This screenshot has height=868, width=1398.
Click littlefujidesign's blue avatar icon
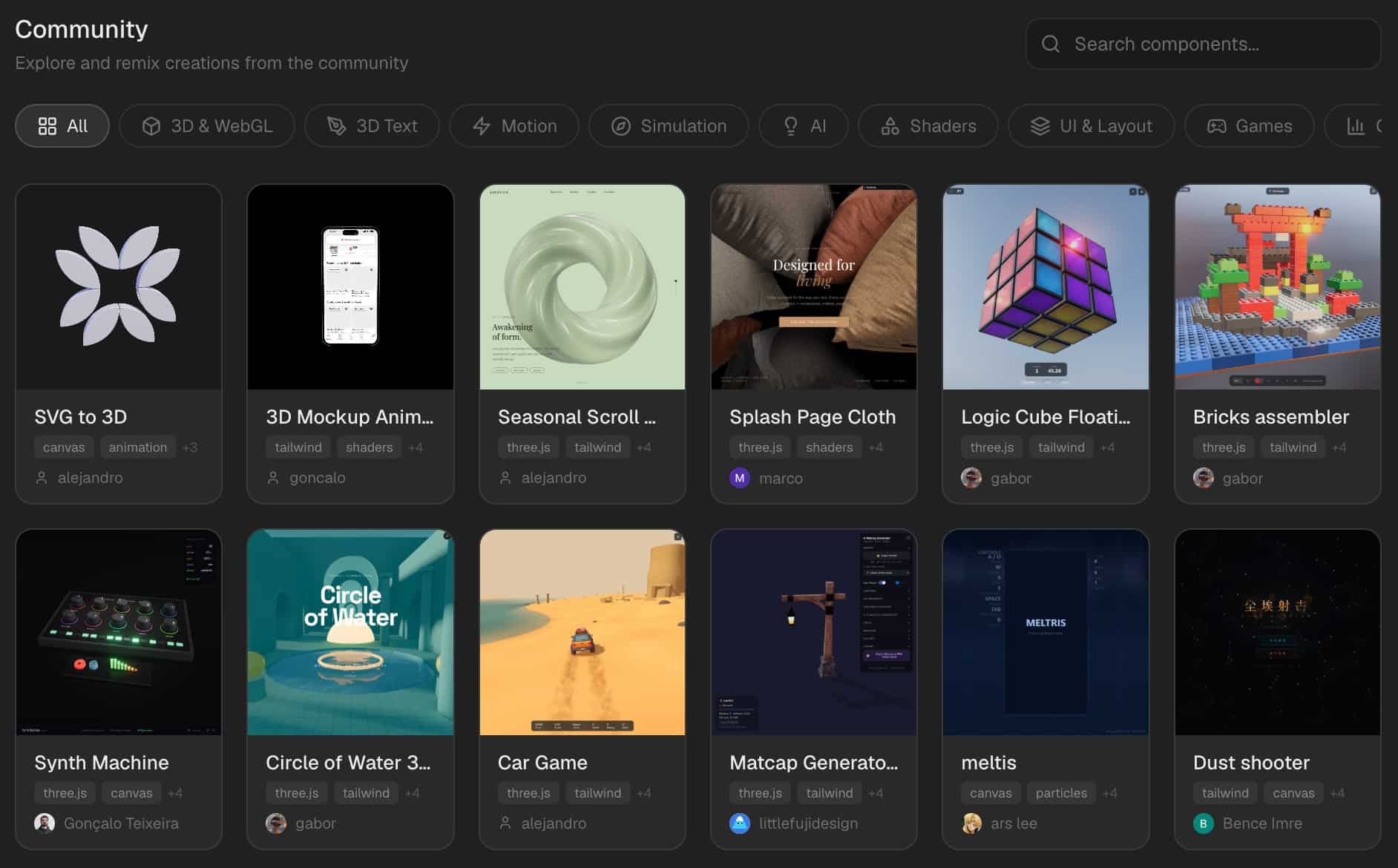pyautogui.click(x=739, y=823)
